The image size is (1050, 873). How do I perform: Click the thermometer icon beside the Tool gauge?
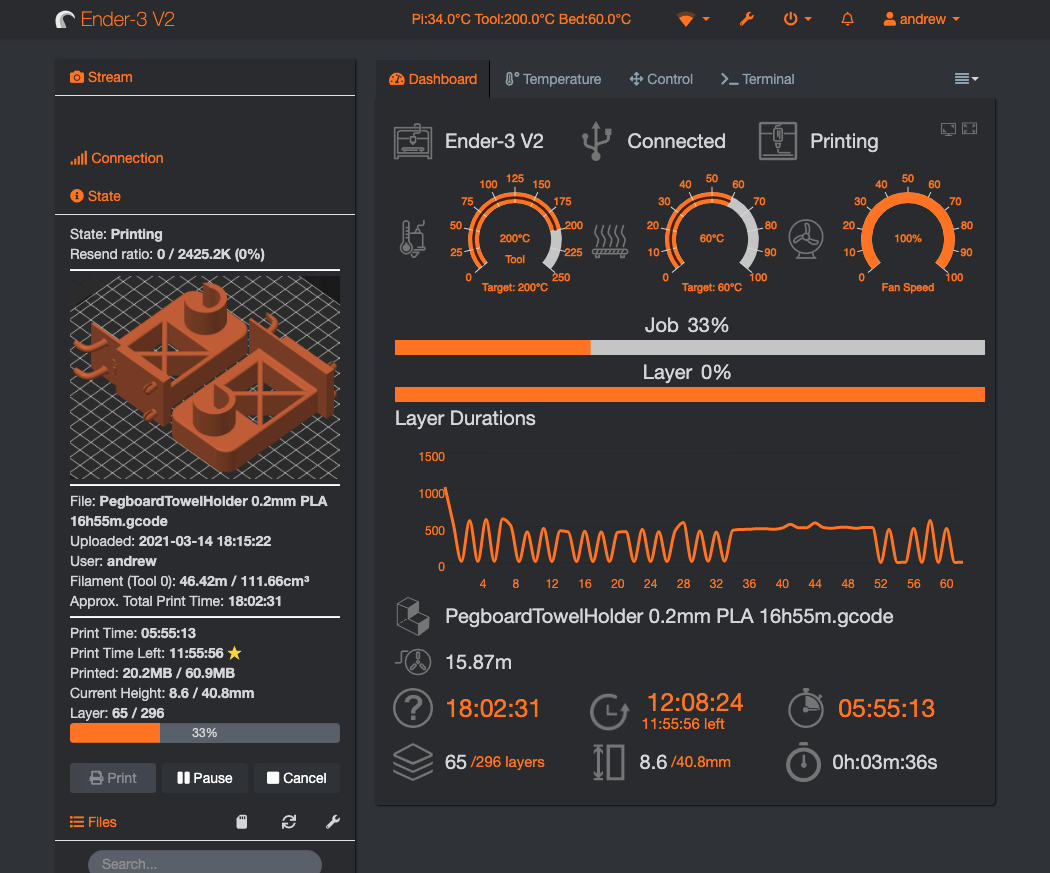413,238
